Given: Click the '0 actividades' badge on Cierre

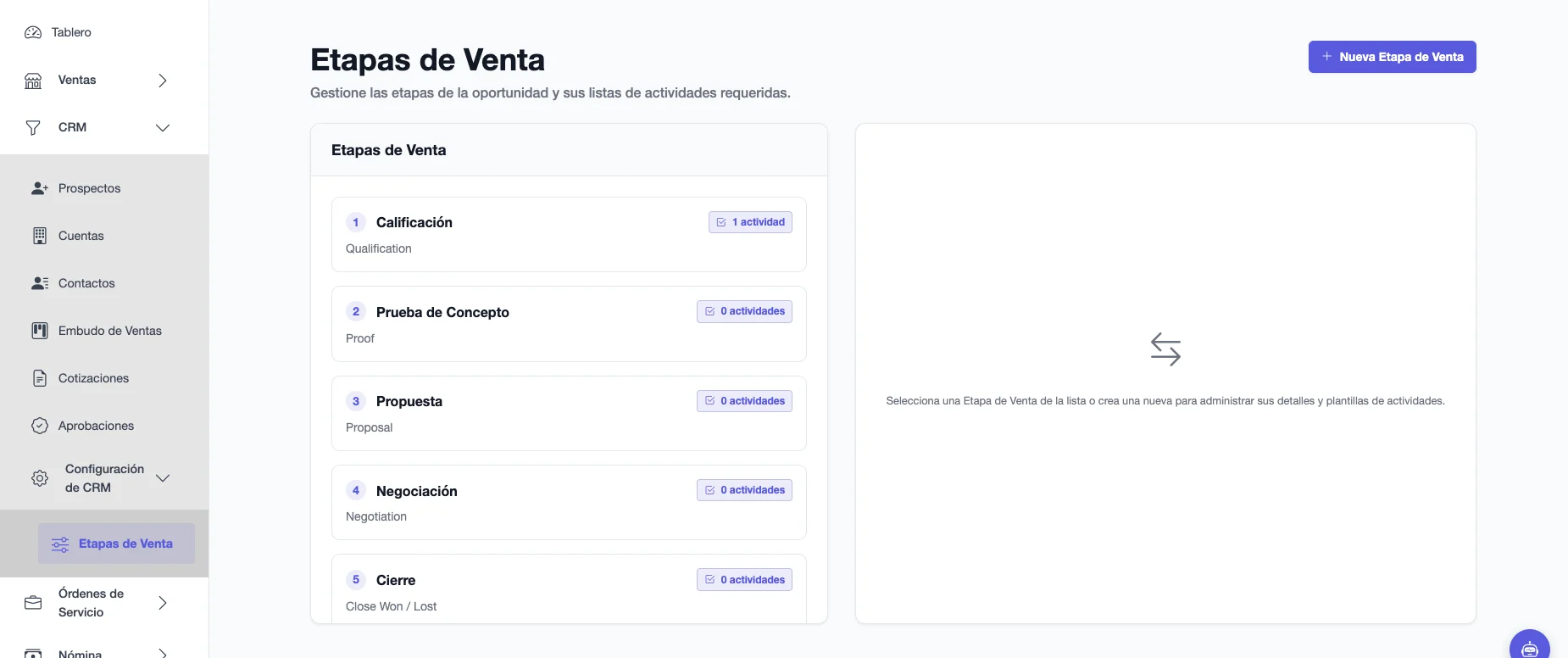Looking at the screenshot, I should coord(744,580).
